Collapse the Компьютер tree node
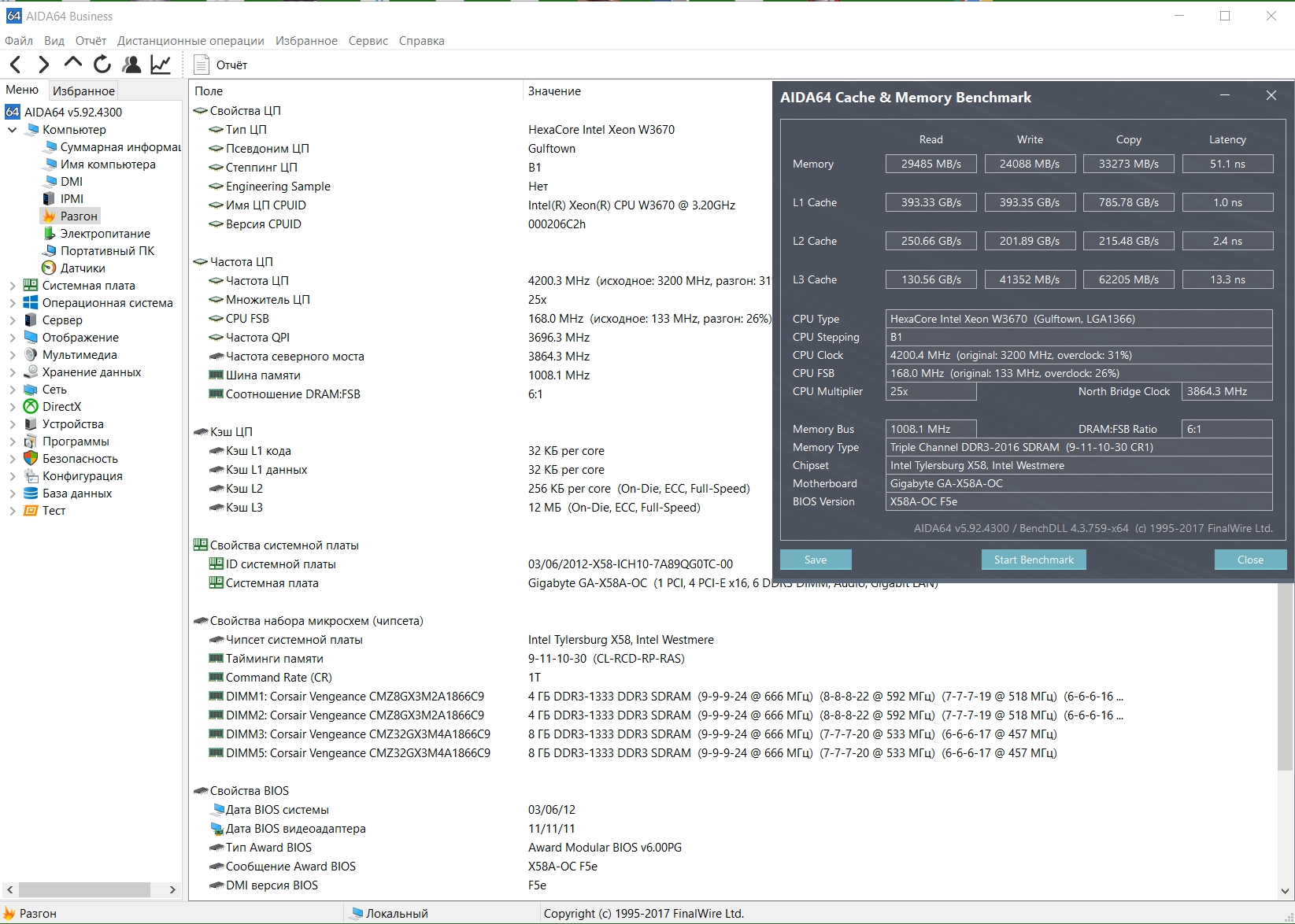 [12, 130]
